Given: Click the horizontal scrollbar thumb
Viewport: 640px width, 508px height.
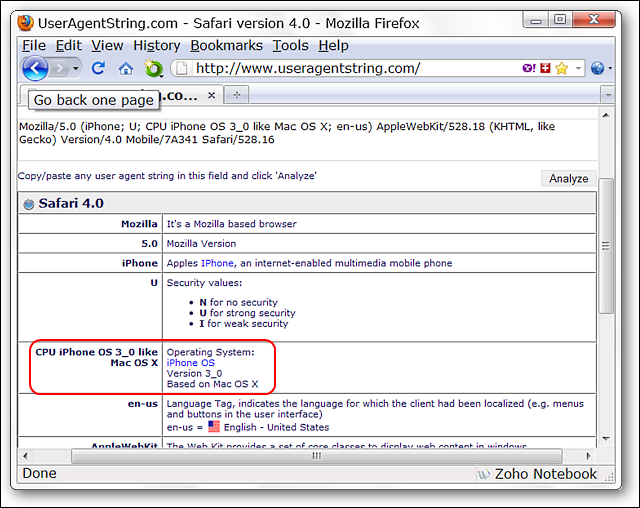Looking at the screenshot, I should point(315,456).
